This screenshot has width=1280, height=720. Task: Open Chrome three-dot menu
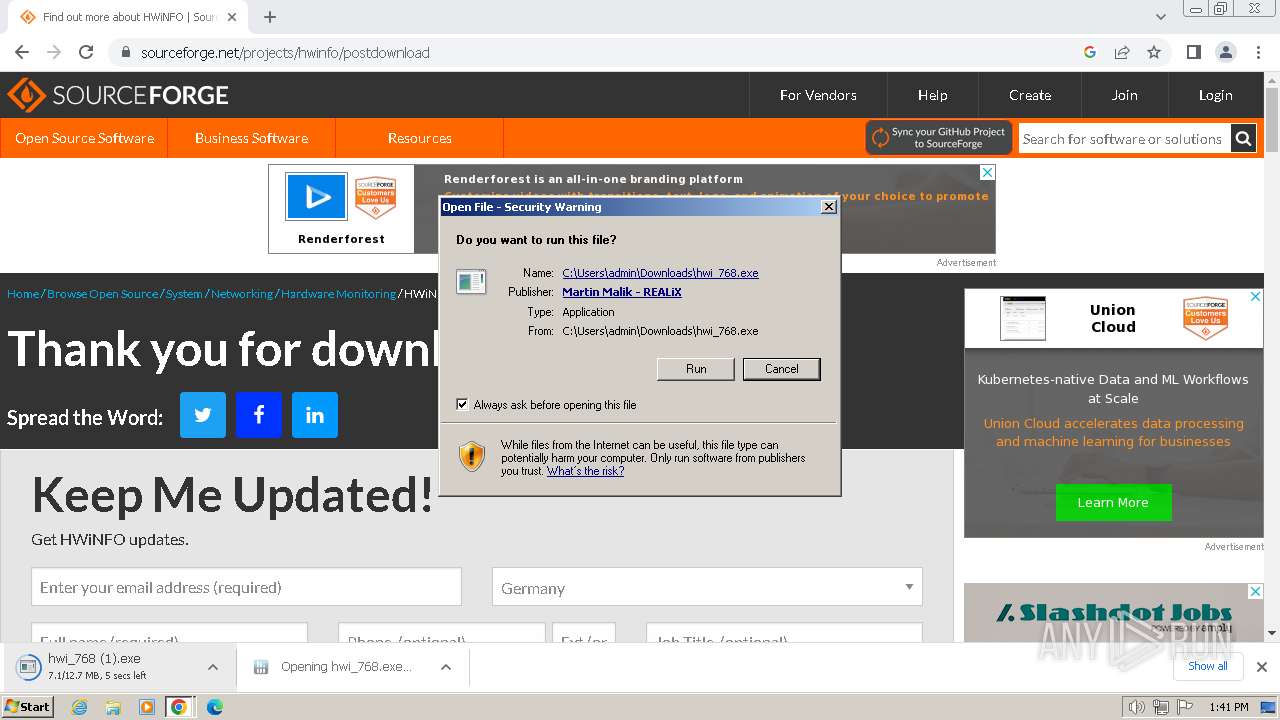[1258, 52]
